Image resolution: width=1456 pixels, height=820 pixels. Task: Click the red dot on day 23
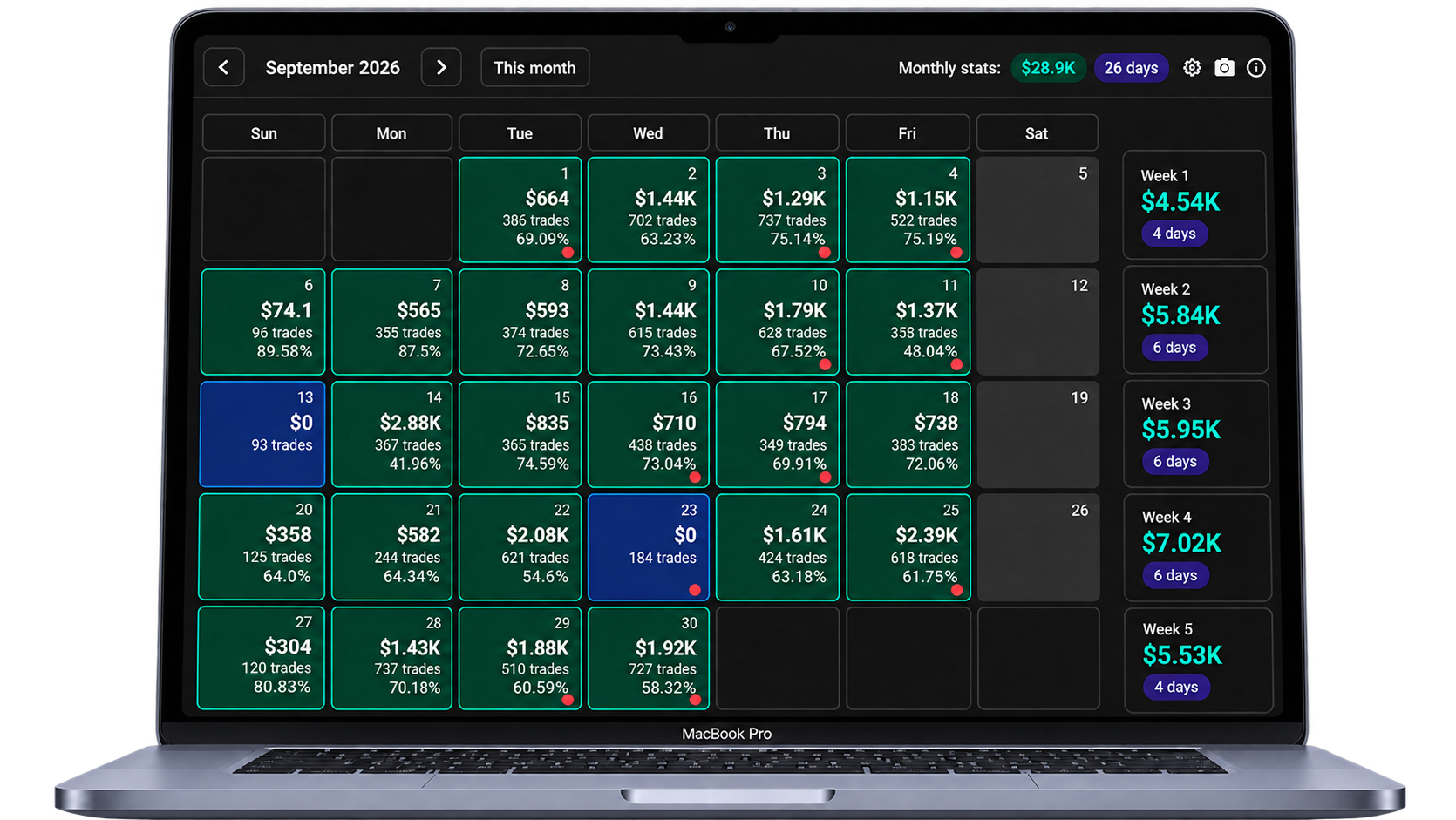pyautogui.click(x=695, y=590)
